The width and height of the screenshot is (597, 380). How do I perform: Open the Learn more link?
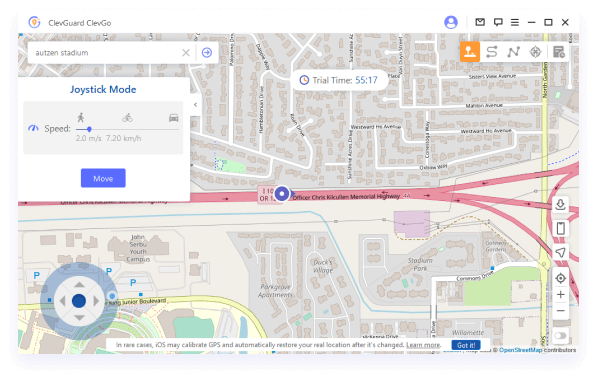tap(423, 345)
